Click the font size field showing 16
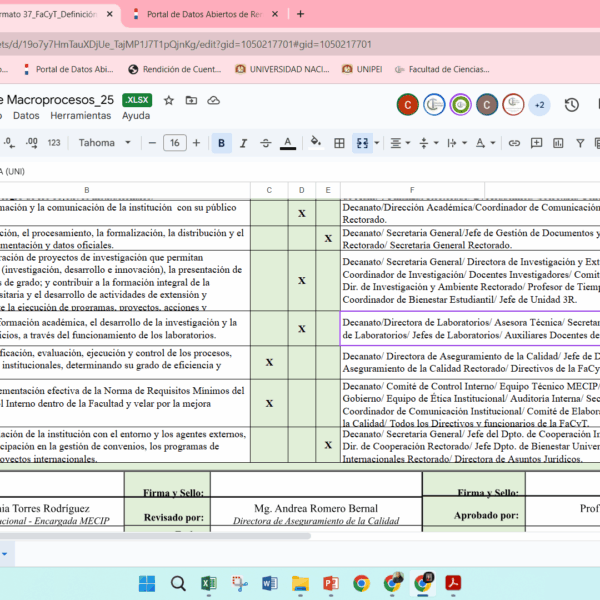This screenshot has height=600, width=600. coord(175,143)
